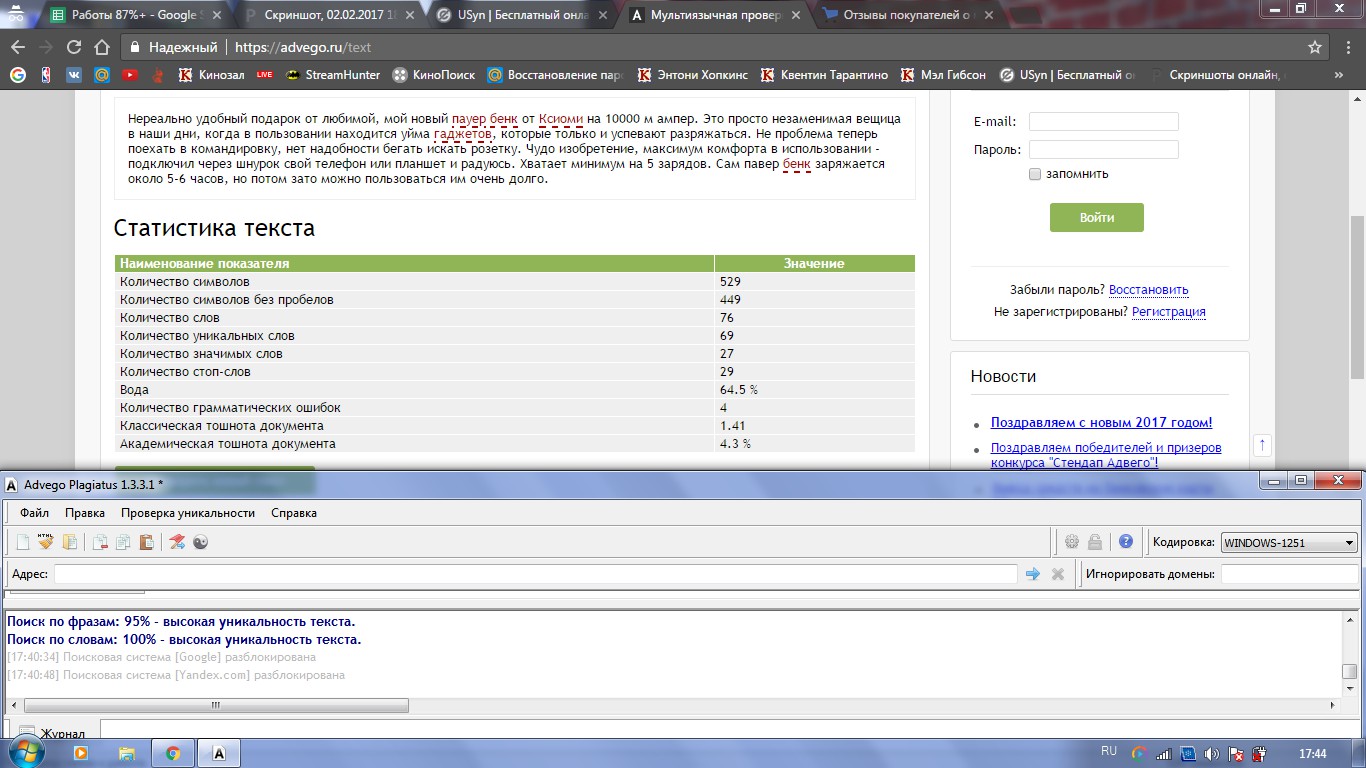The height and width of the screenshot is (768, 1366).
Task: Open the Справка menu
Action: (x=294, y=513)
